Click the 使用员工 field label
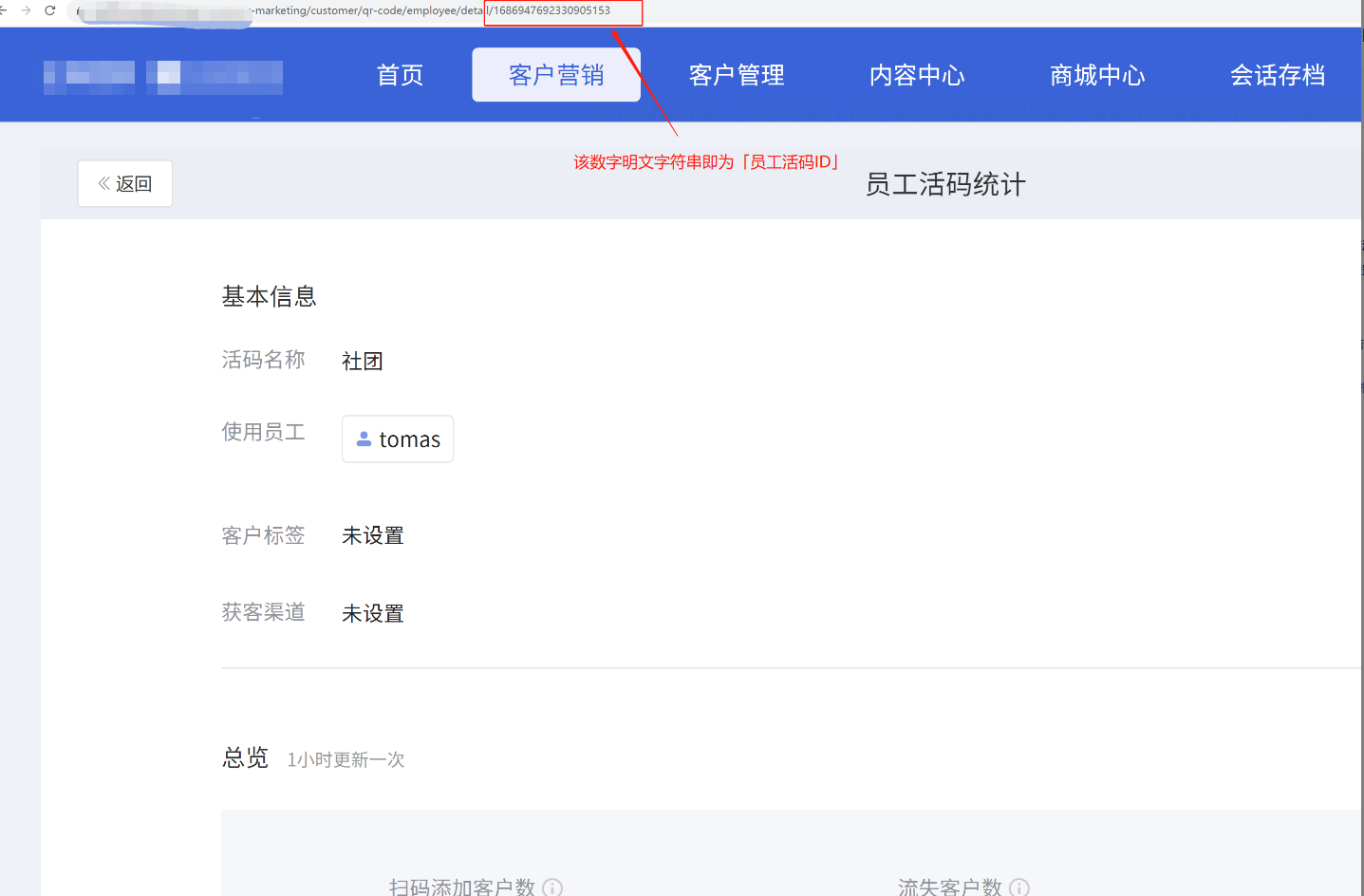1364x896 pixels. point(264,432)
